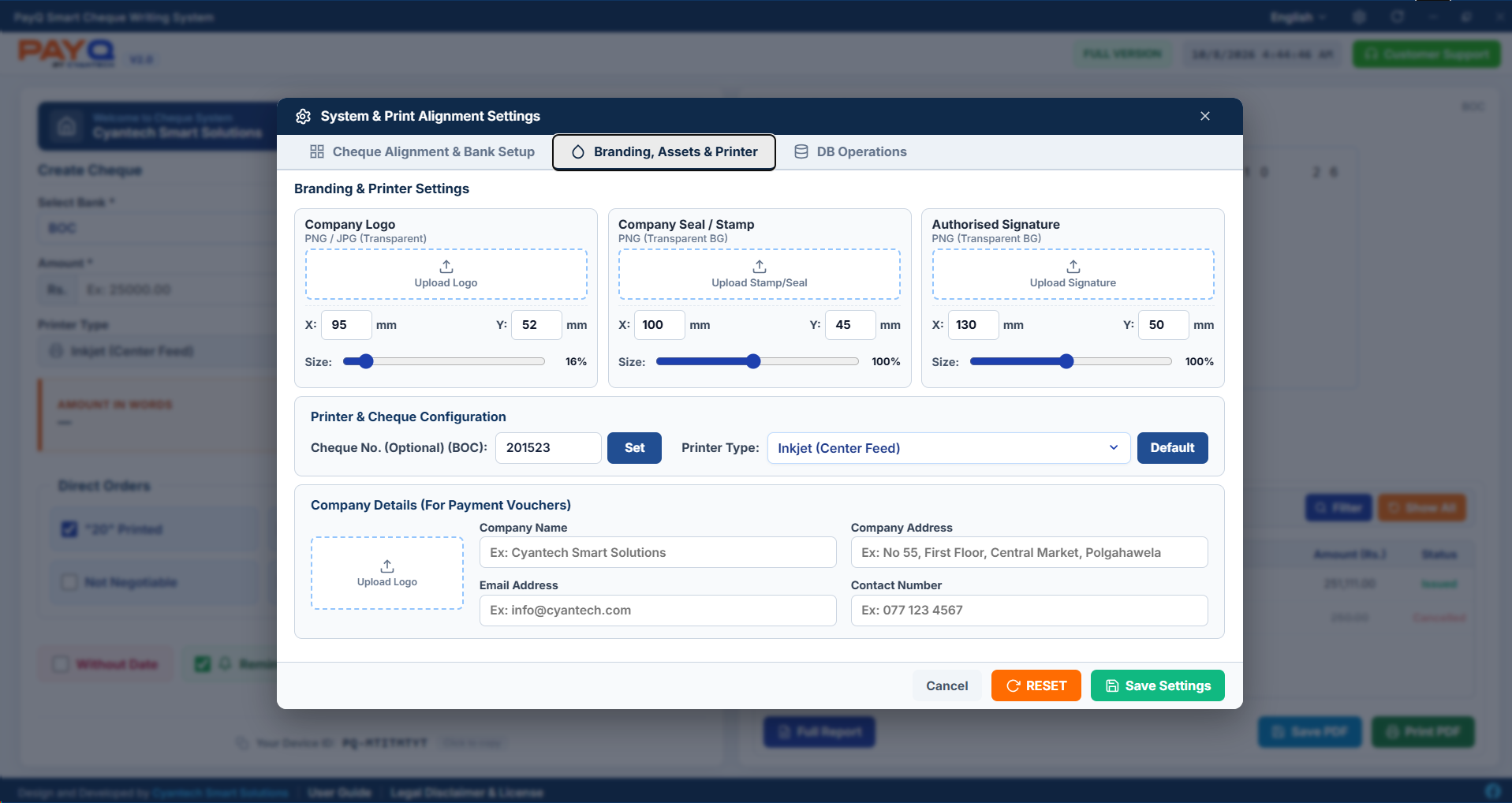Click the Default printer button

pos(1172,448)
